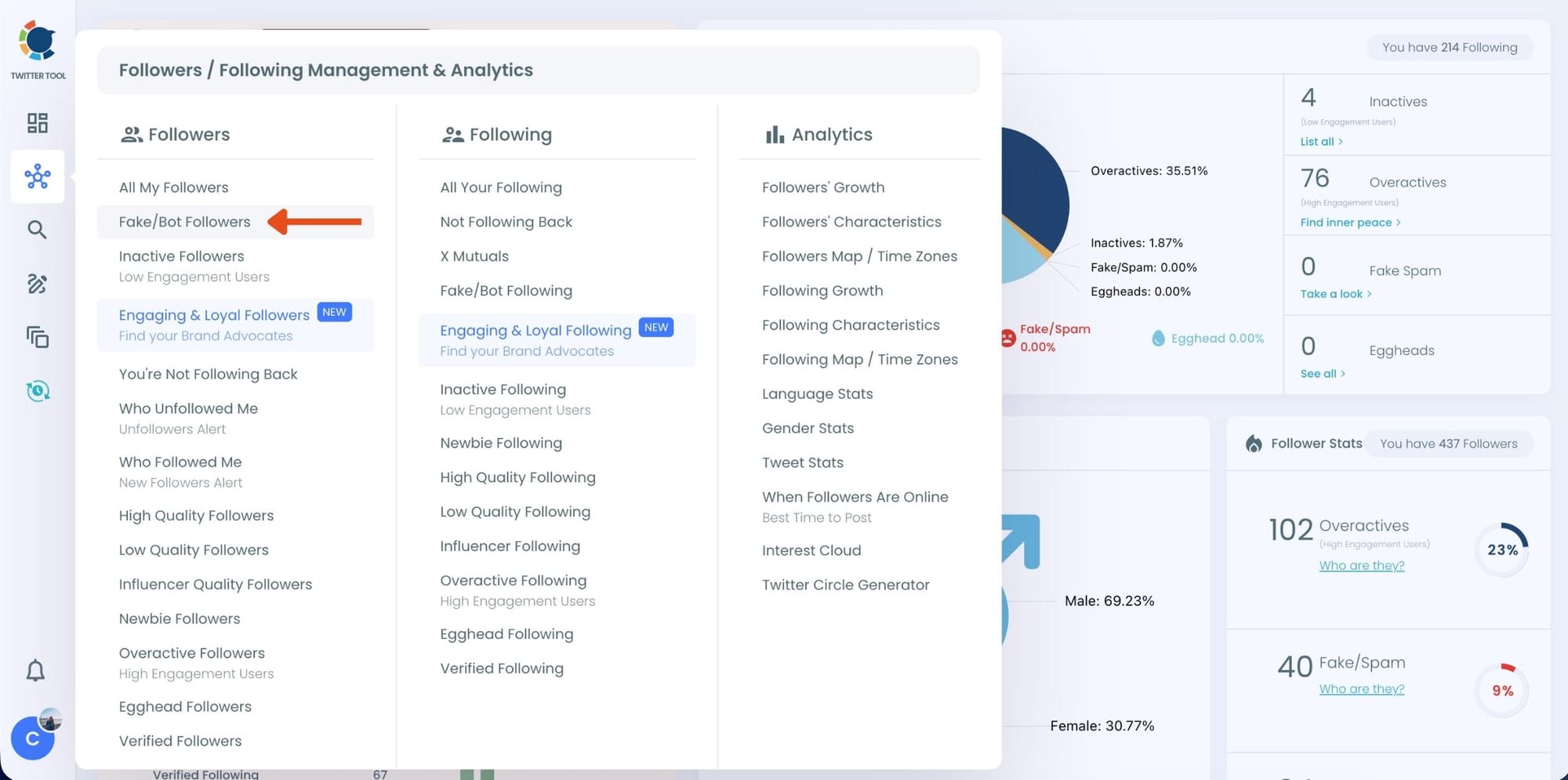Viewport: 1568px width, 780px height.
Task: Select Not Following Back
Action: click(506, 222)
